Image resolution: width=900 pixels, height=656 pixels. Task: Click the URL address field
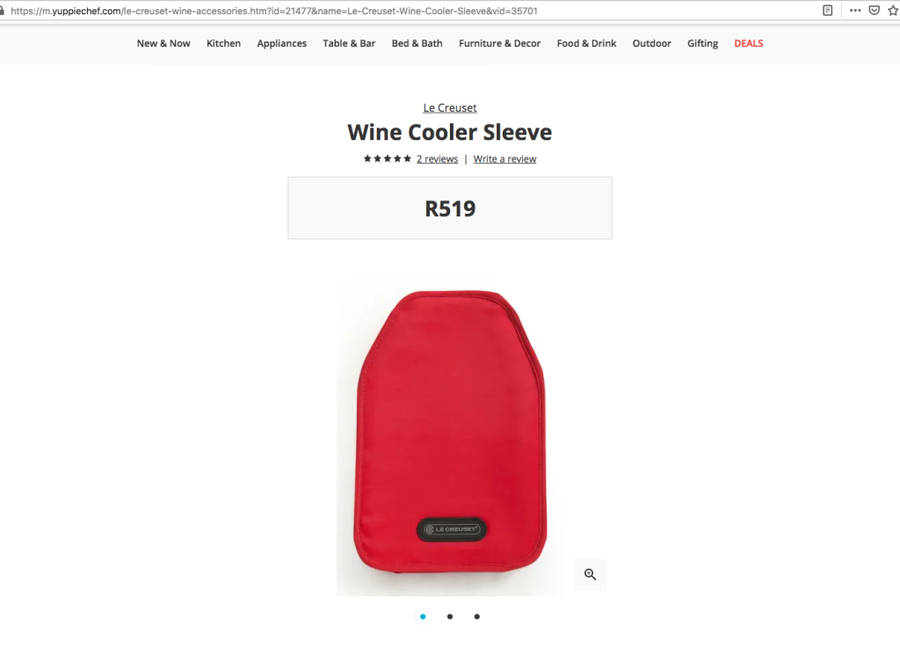pyautogui.click(x=402, y=10)
